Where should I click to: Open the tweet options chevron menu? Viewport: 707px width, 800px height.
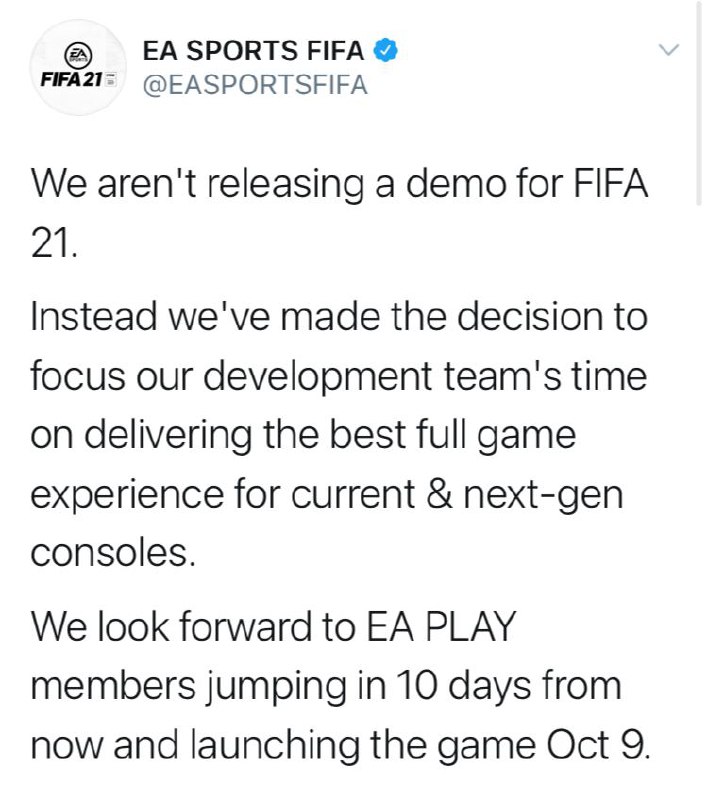670,49
